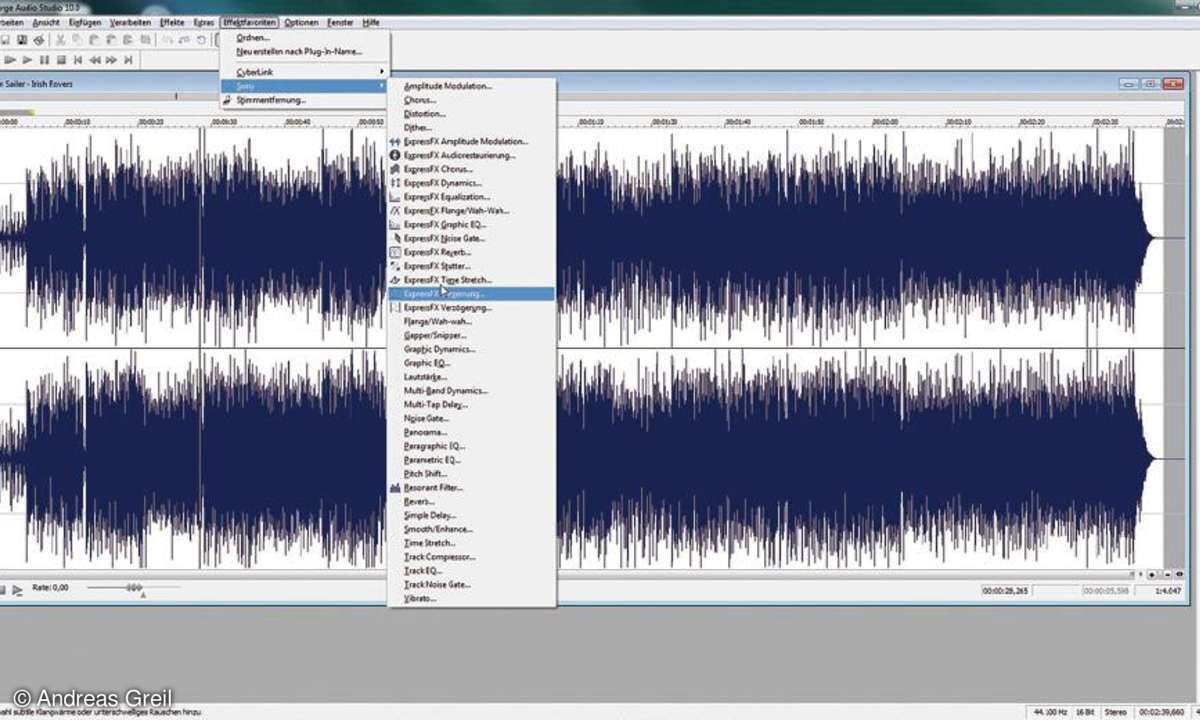The height and width of the screenshot is (720, 1200).
Task: Jump to end with Go to End button
Action: pos(130,61)
